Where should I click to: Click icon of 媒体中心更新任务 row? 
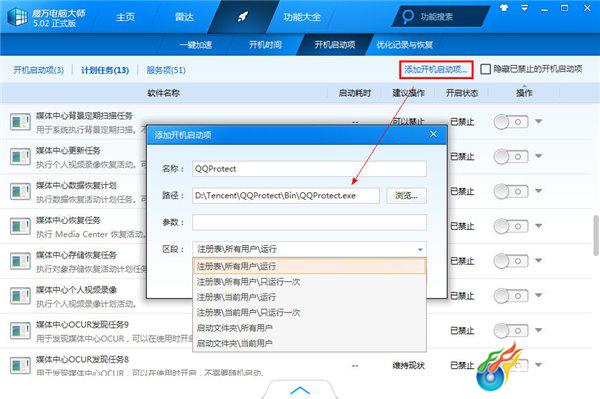click(20, 156)
